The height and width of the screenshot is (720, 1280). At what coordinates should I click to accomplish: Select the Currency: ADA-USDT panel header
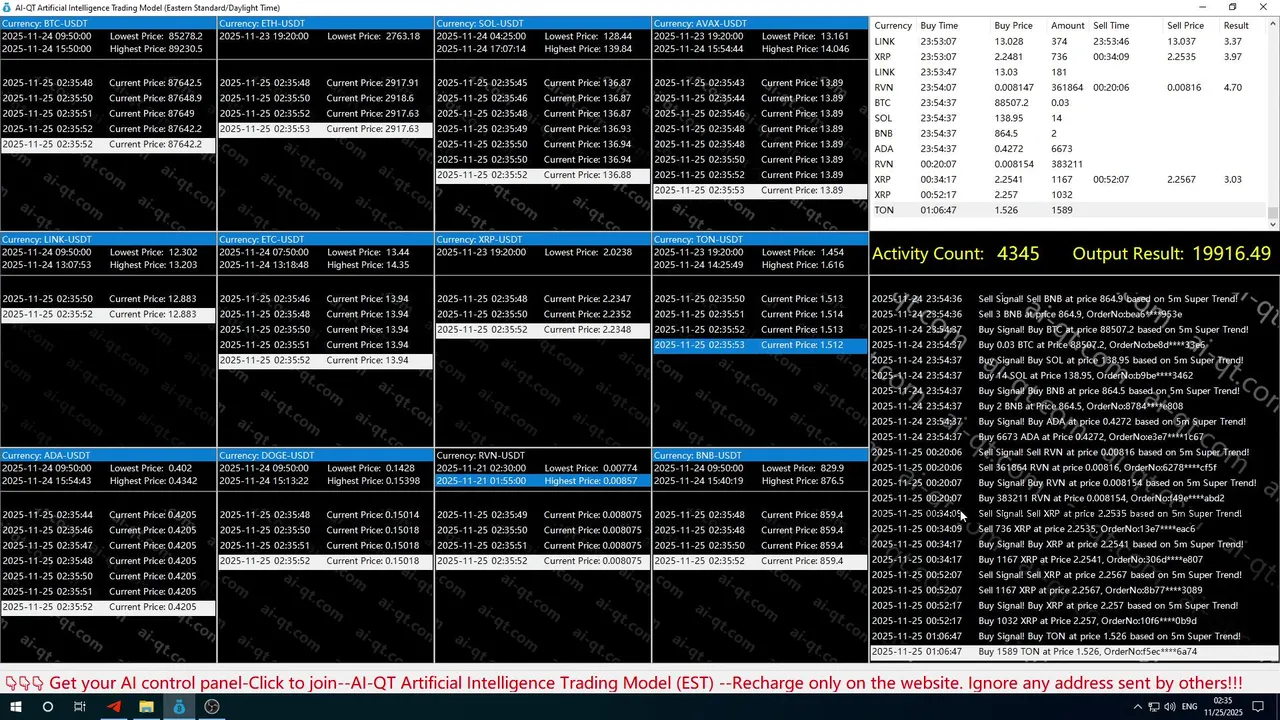[x=108, y=455]
